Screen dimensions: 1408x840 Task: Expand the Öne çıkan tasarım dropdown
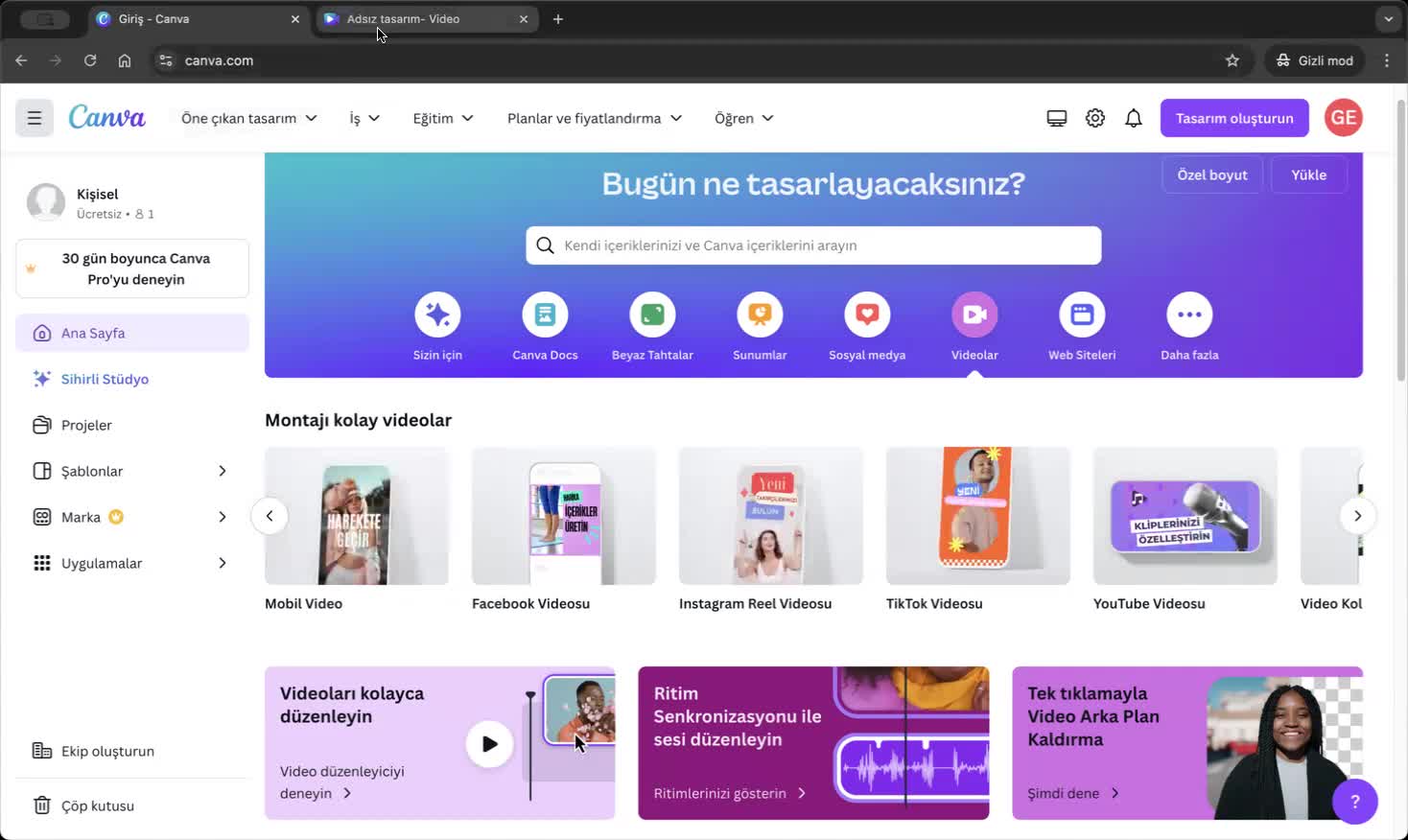[x=248, y=118]
